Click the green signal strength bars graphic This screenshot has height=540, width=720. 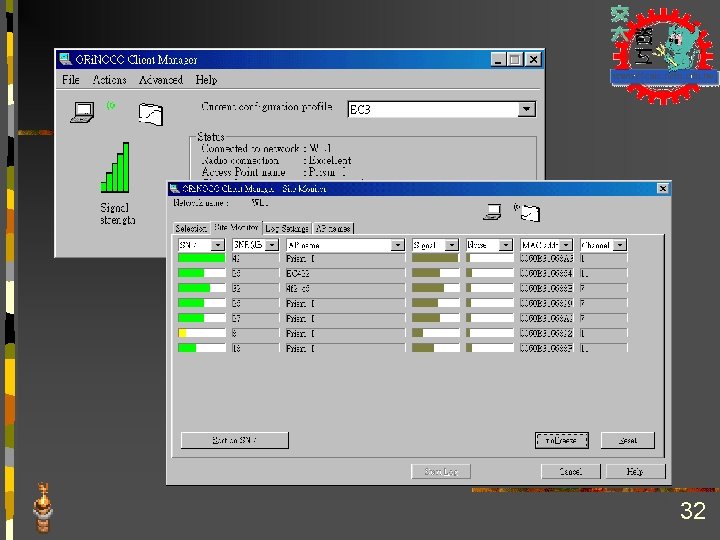pos(115,168)
